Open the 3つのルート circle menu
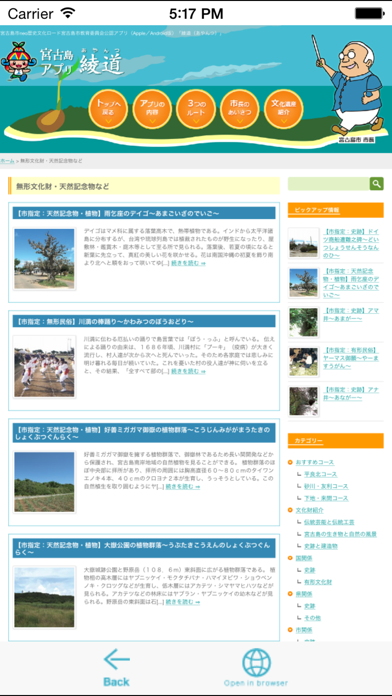The image size is (392, 696). 196,109
